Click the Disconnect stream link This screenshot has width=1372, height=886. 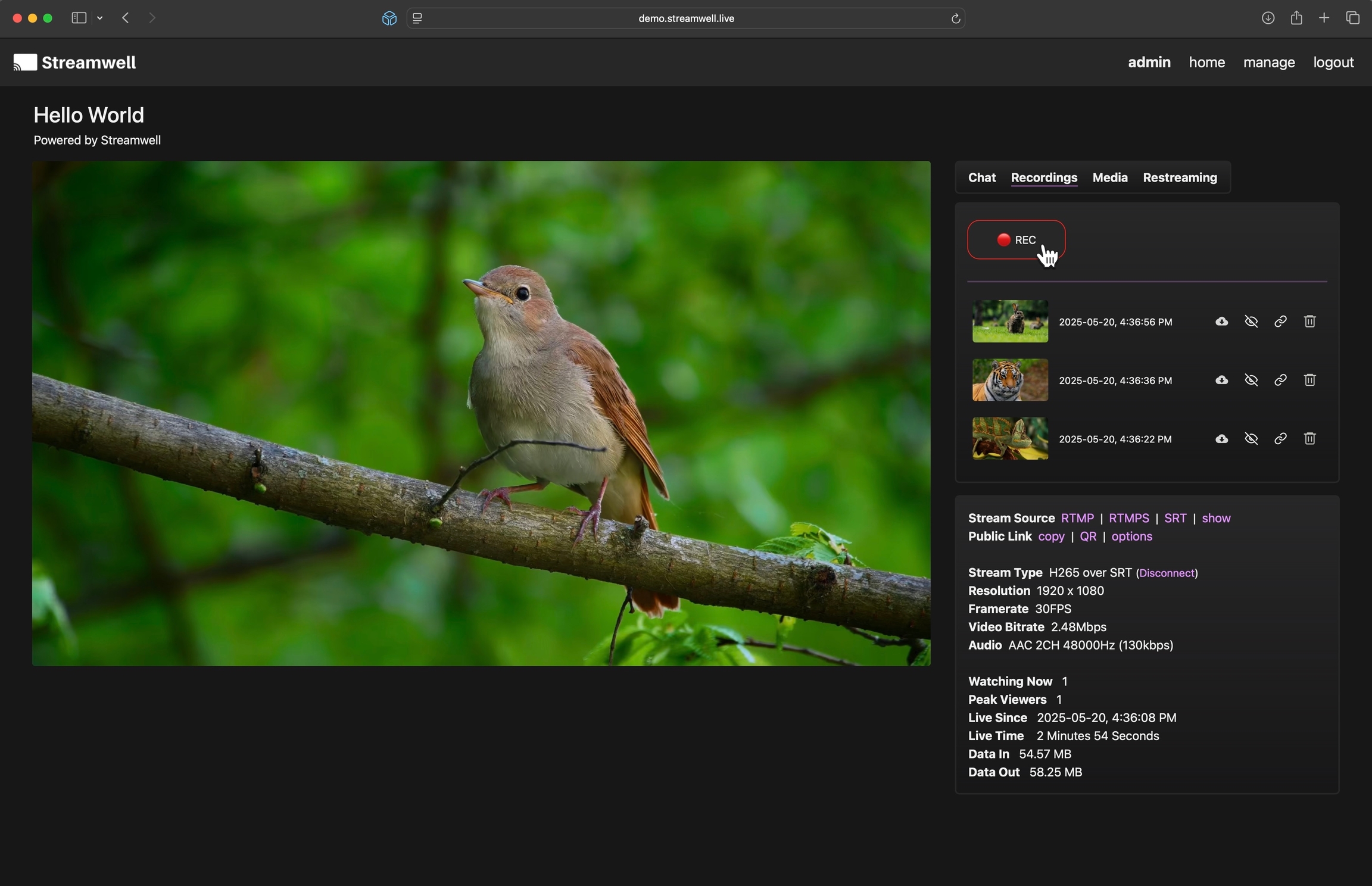coord(1167,573)
